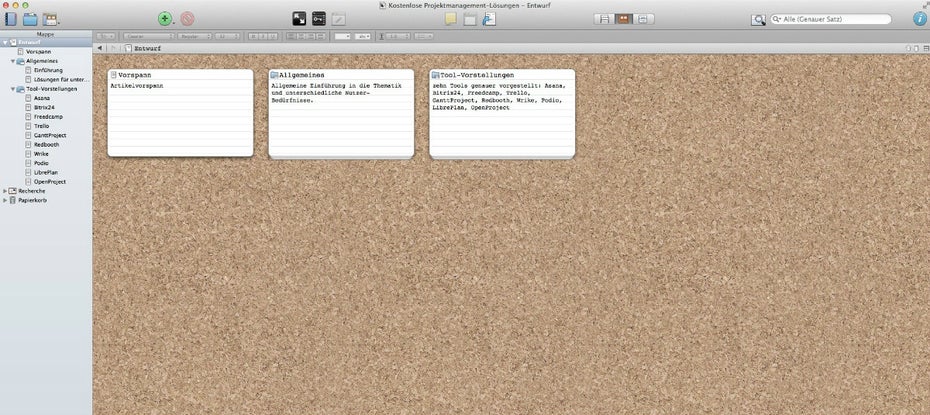Screen dimensions: 930x415
Task: Click the green Add document button
Action: click(164, 19)
